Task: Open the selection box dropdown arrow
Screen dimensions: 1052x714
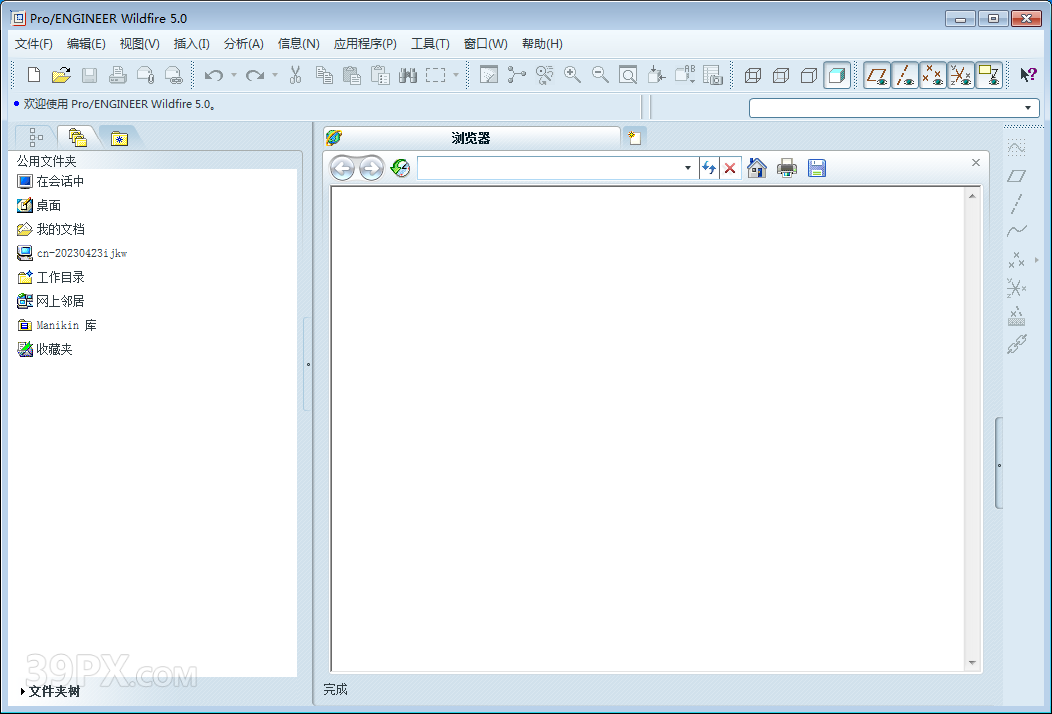Action: pyautogui.click(x=456, y=75)
